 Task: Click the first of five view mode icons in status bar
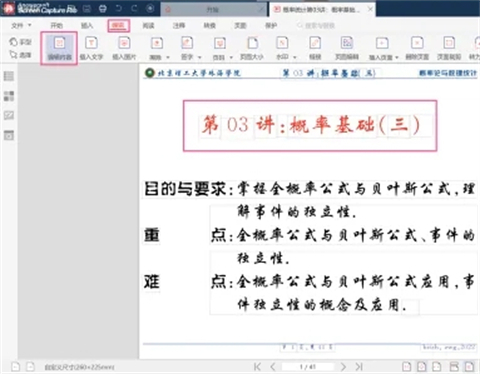point(406,367)
